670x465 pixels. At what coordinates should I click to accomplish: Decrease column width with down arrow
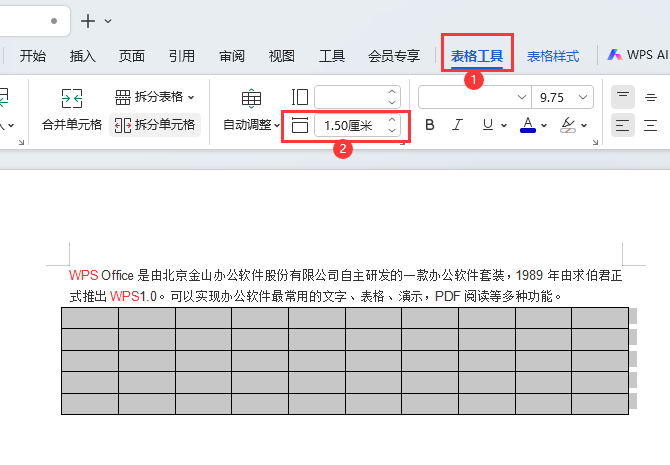[392, 103]
